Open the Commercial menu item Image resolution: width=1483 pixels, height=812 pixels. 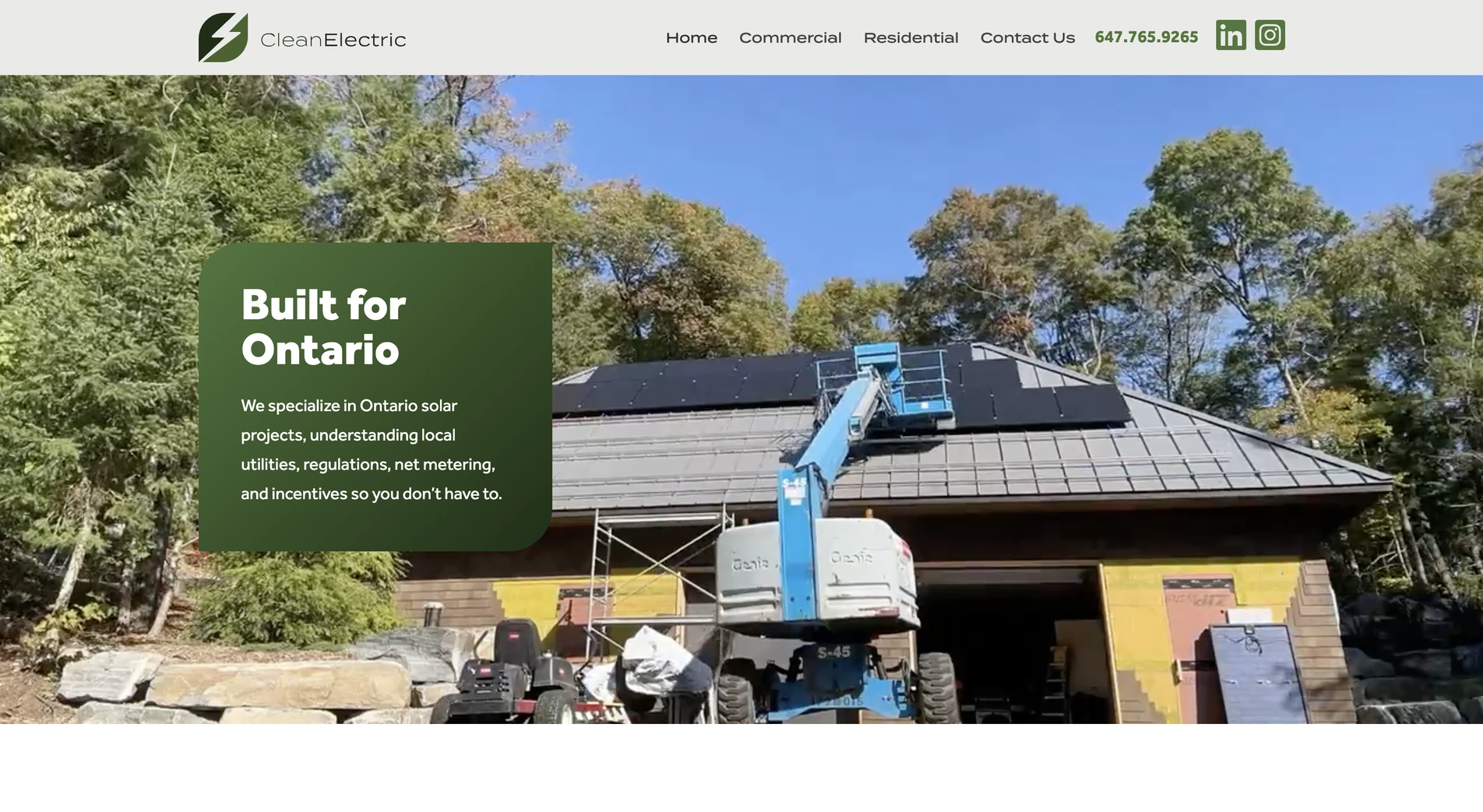click(790, 37)
